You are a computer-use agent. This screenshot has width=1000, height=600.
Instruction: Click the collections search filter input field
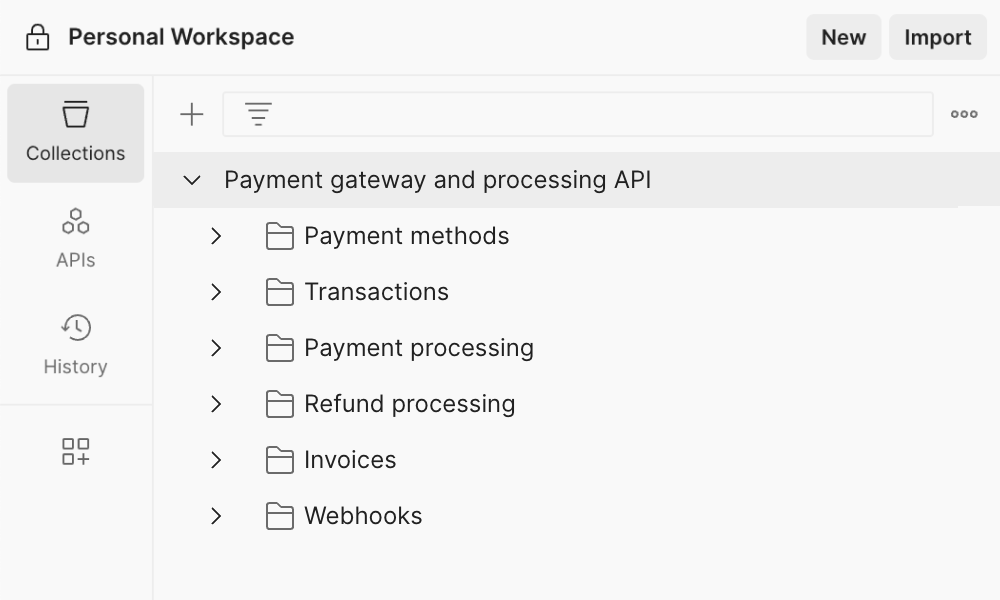(600, 115)
